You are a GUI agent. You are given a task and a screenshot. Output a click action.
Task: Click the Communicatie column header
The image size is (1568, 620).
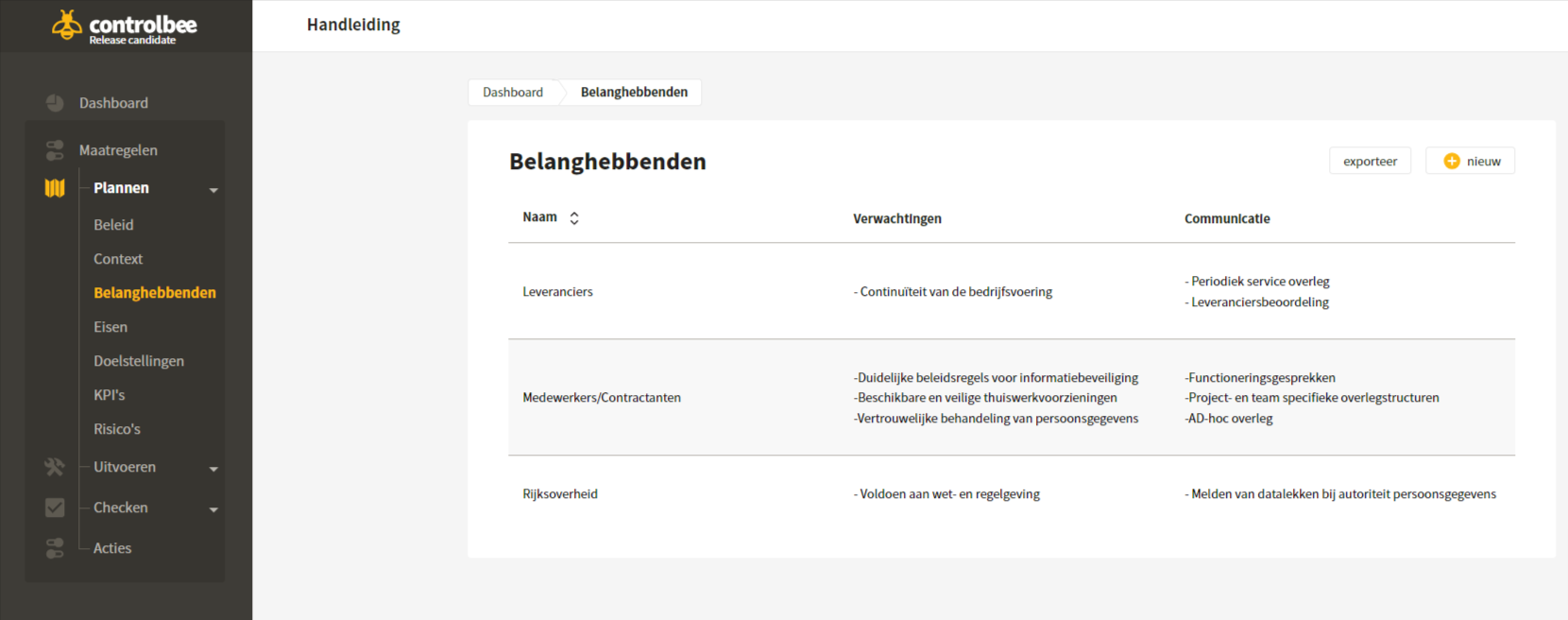click(1227, 218)
